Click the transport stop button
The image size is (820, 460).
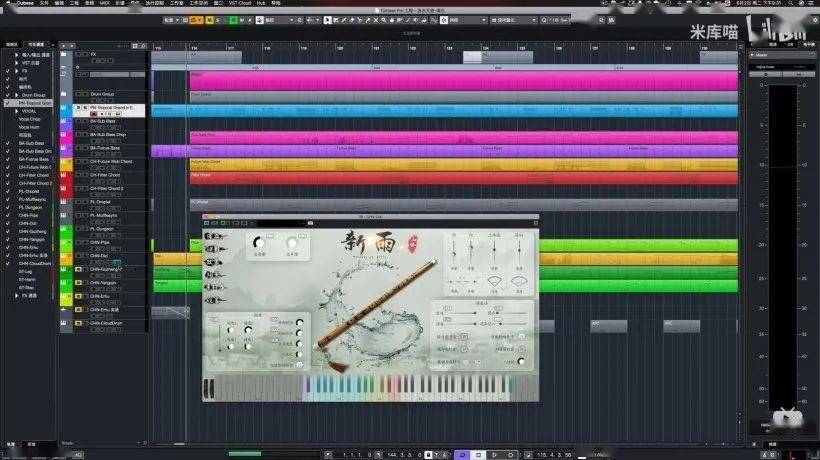pyautogui.click(x=478, y=455)
